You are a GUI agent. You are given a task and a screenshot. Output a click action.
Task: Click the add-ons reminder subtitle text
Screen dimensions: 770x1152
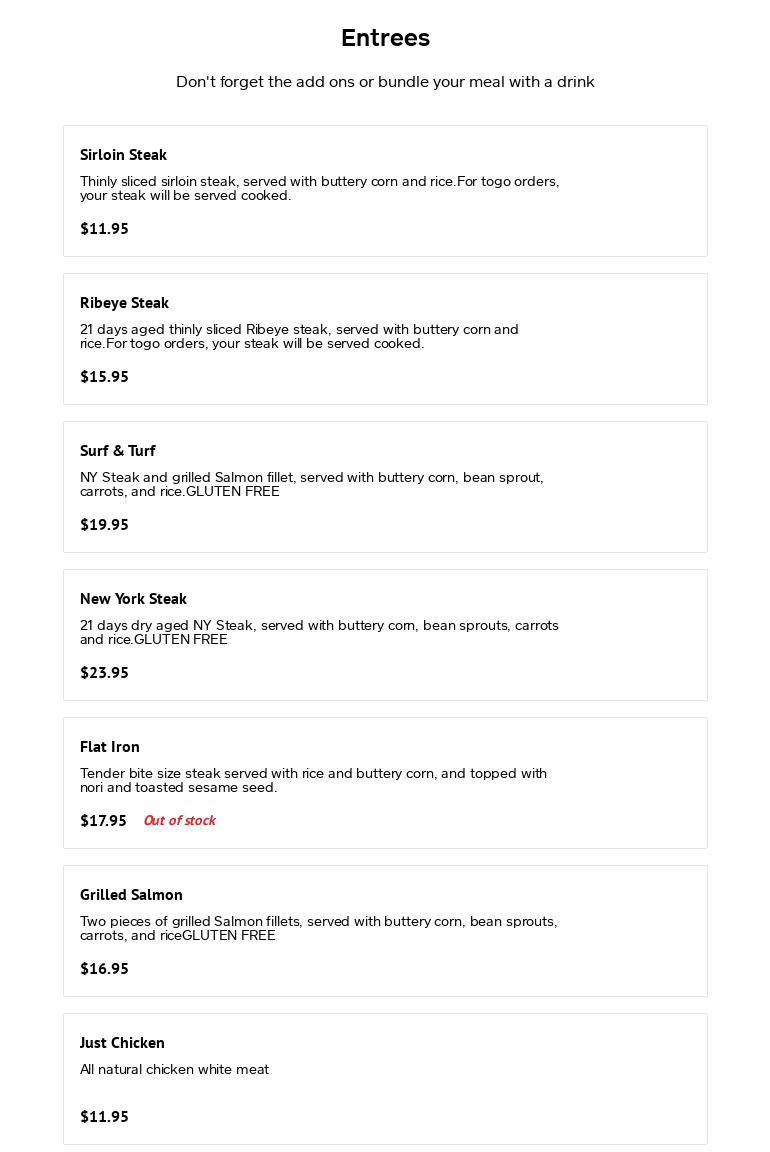(x=385, y=82)
